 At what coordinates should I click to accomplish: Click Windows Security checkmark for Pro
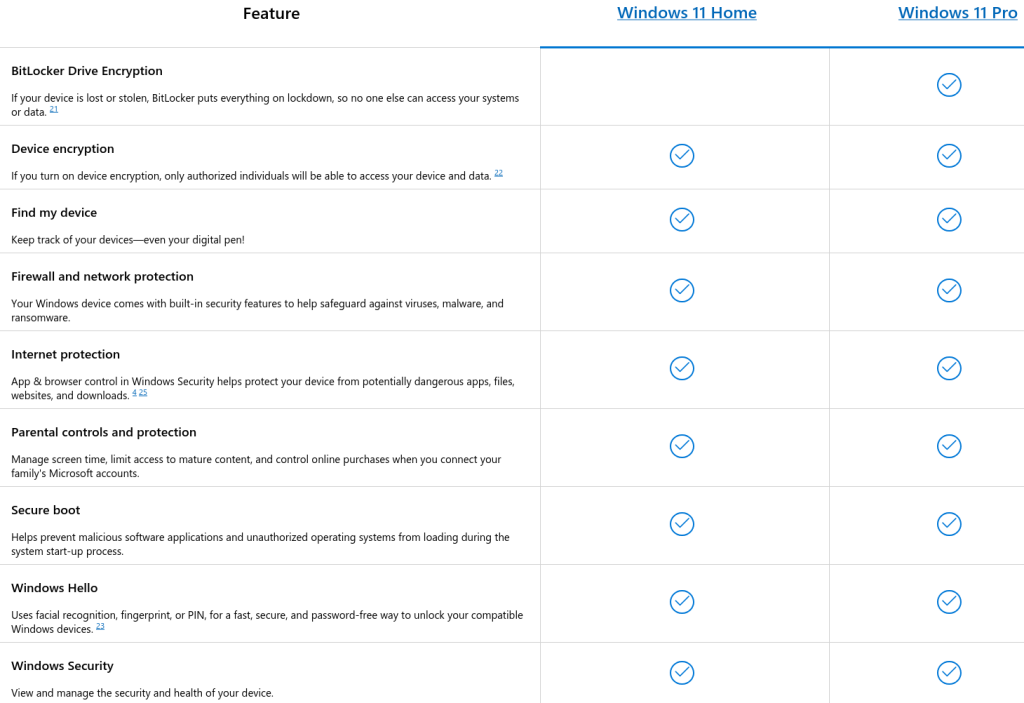tap(949, 672)
